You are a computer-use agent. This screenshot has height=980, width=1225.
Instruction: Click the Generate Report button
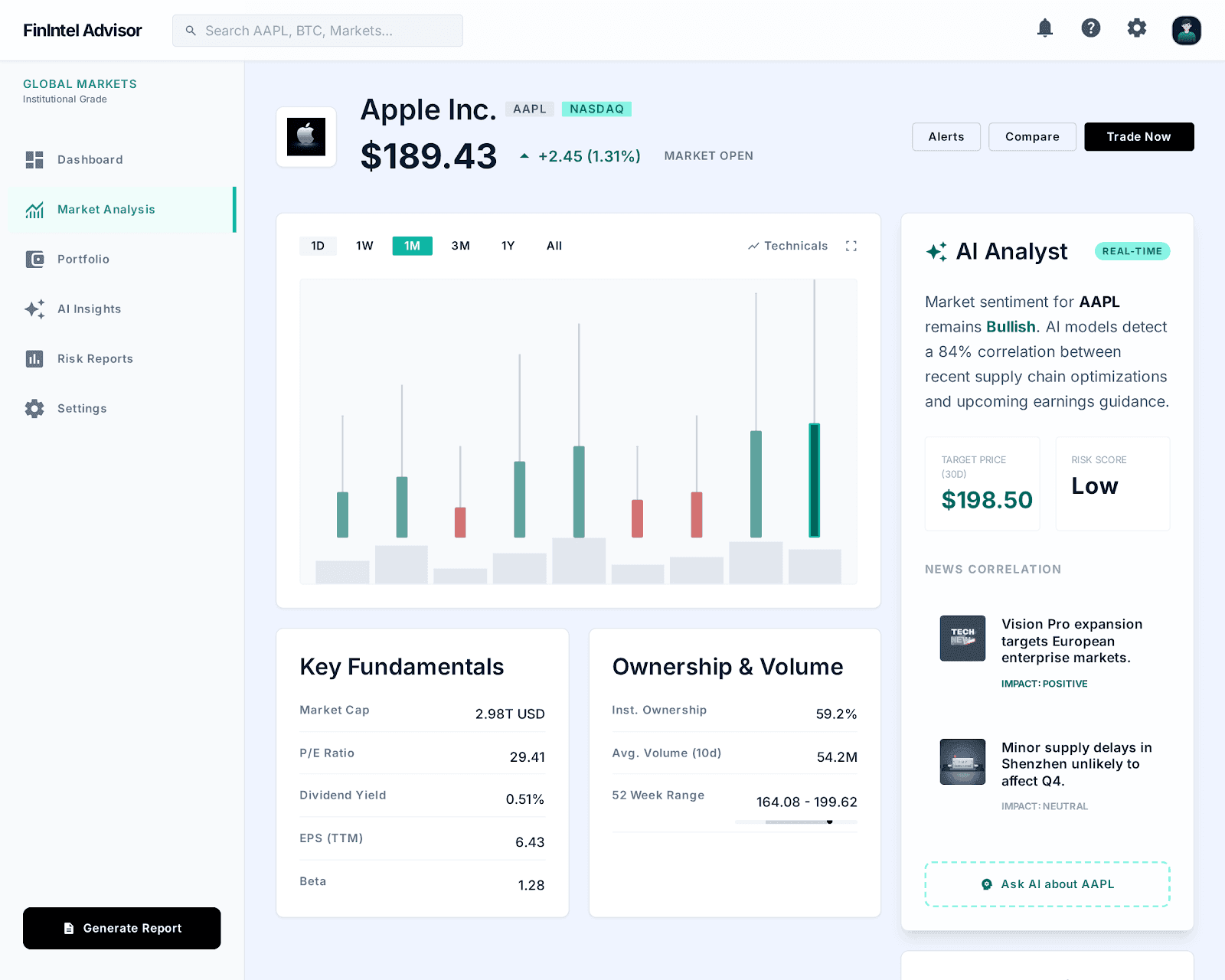122,928
